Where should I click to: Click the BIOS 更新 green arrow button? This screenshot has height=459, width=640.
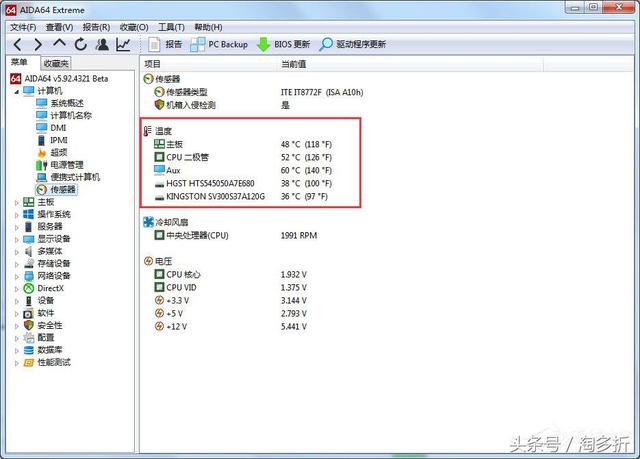pos(284,45)
